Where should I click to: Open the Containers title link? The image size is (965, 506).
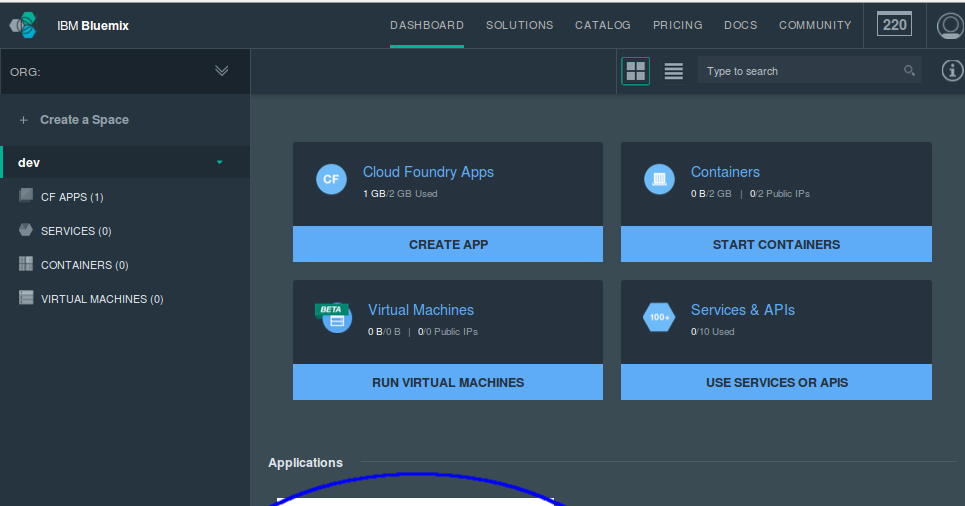point(725,172)
